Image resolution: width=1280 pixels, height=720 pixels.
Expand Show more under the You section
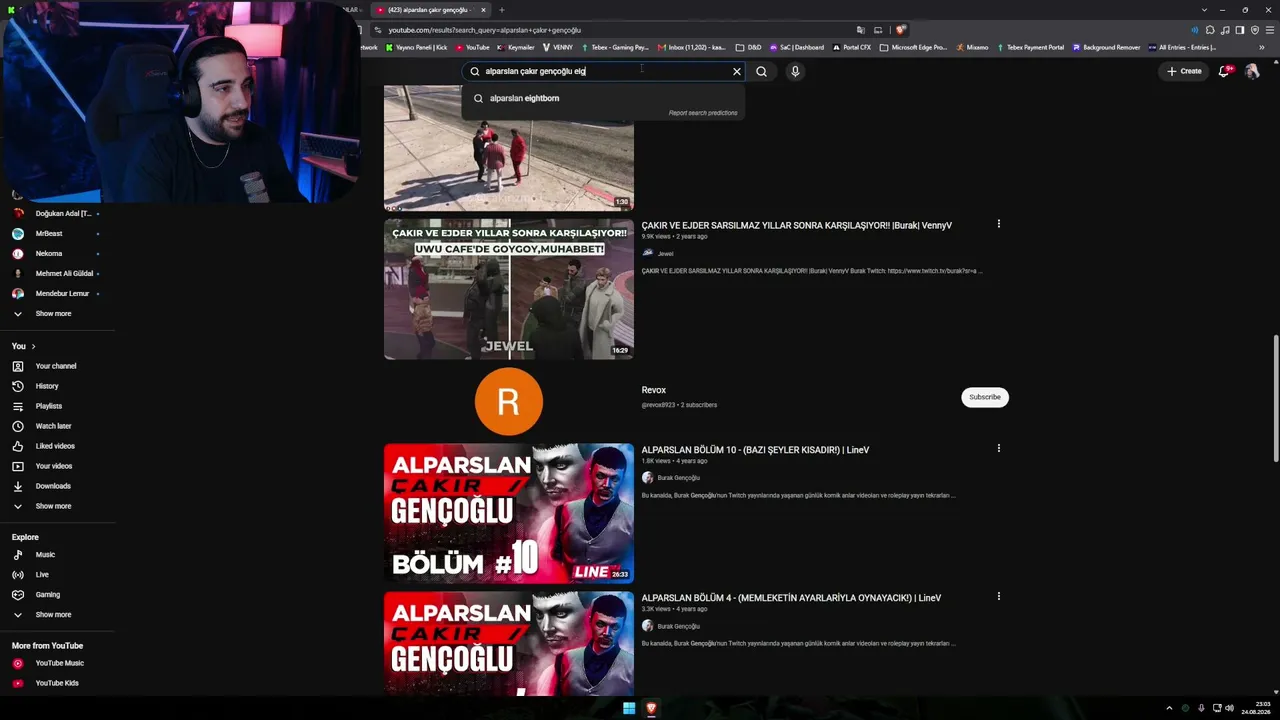click(x=53, y=506)
